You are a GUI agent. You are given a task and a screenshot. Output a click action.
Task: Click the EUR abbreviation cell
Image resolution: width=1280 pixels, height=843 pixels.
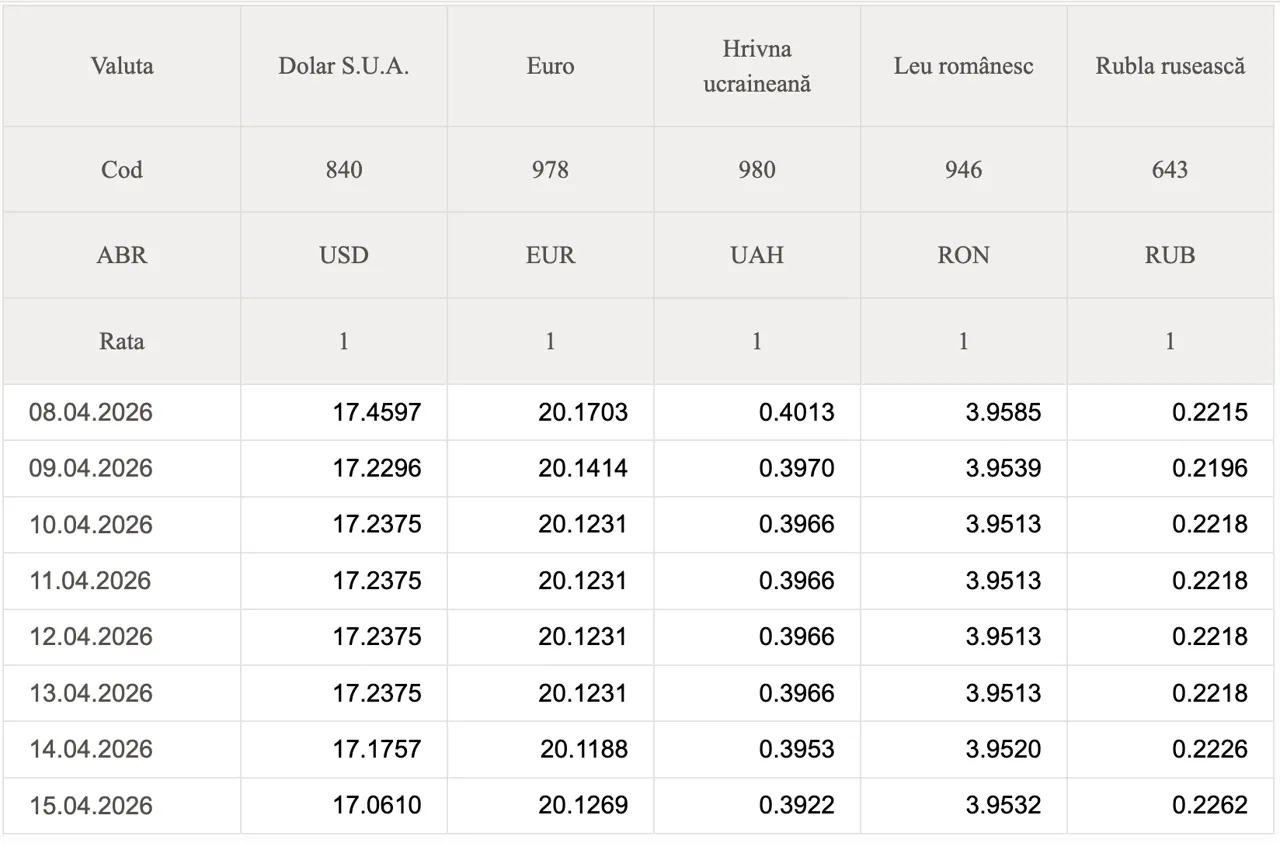(x=550, y=255)
